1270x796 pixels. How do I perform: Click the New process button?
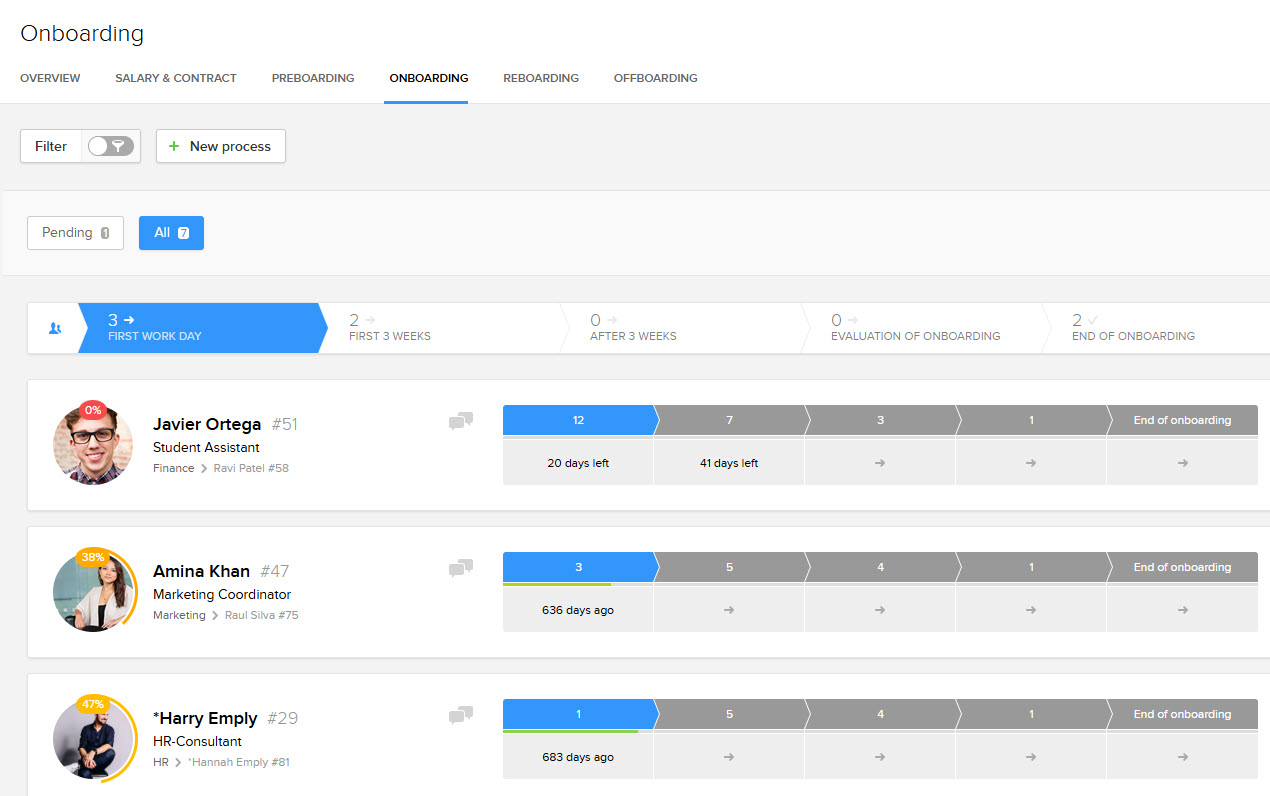[x=220, y=145]
